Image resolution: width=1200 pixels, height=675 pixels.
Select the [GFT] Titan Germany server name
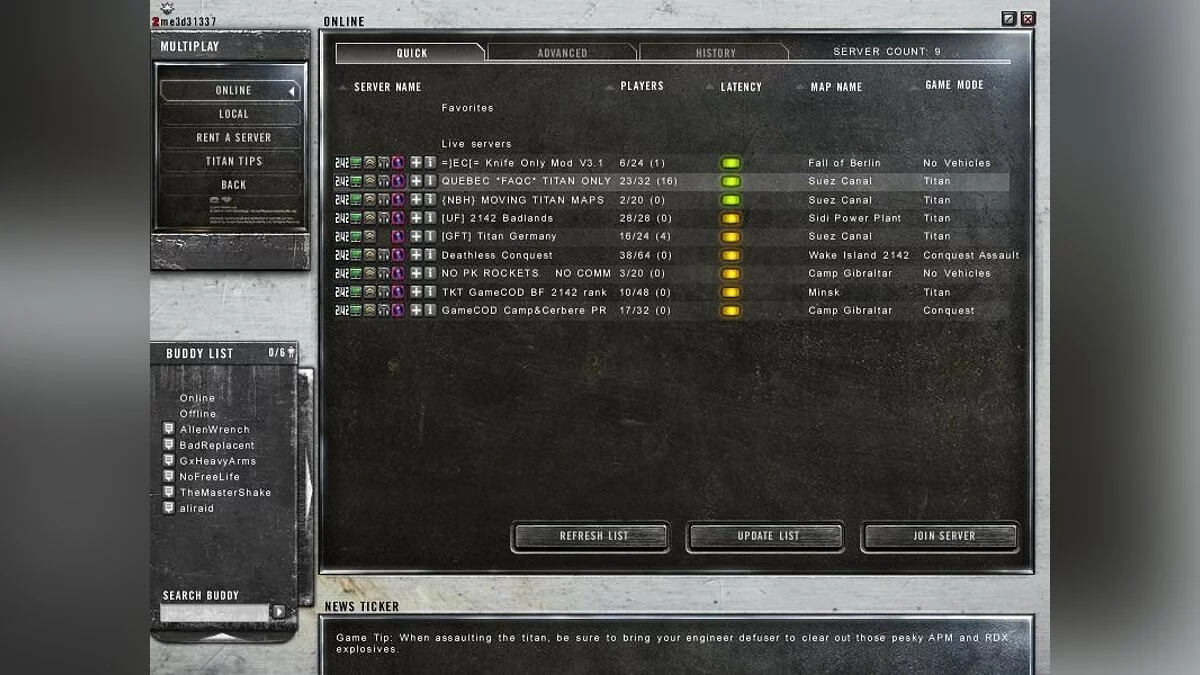(x=499, y=236)
